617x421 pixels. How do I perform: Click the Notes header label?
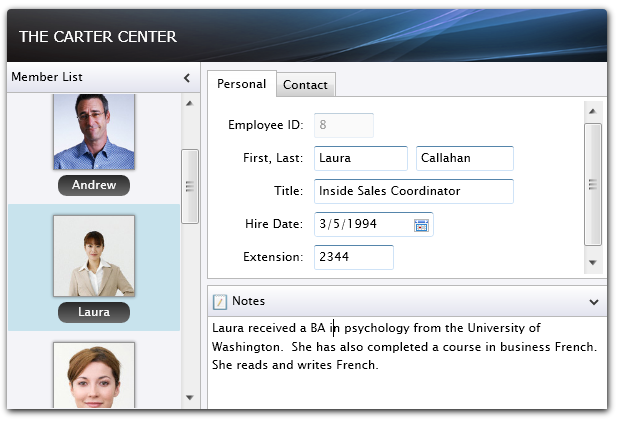pos(249,301)
